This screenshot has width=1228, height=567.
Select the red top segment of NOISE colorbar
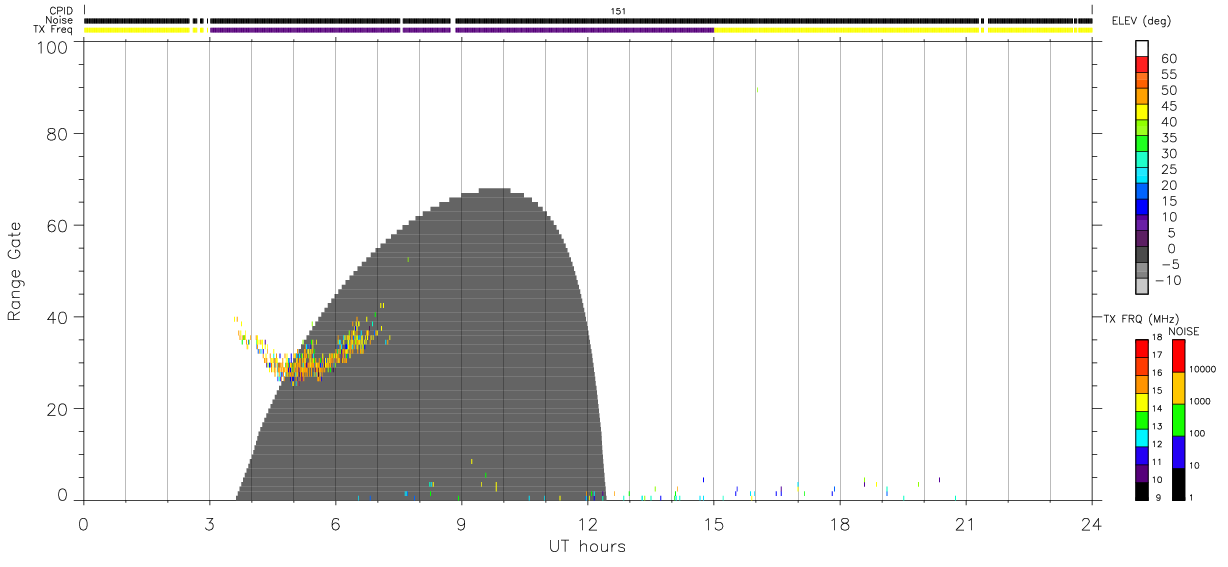(1178, 355)
